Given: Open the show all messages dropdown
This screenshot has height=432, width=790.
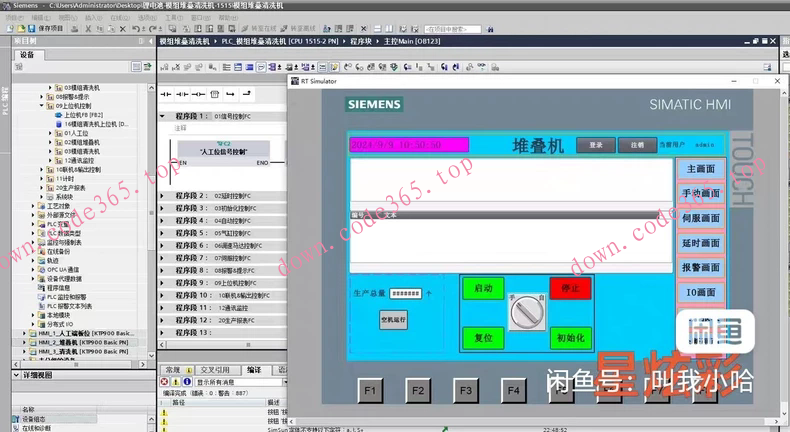Looking at the screenshot, I should [x=285, y=382].
